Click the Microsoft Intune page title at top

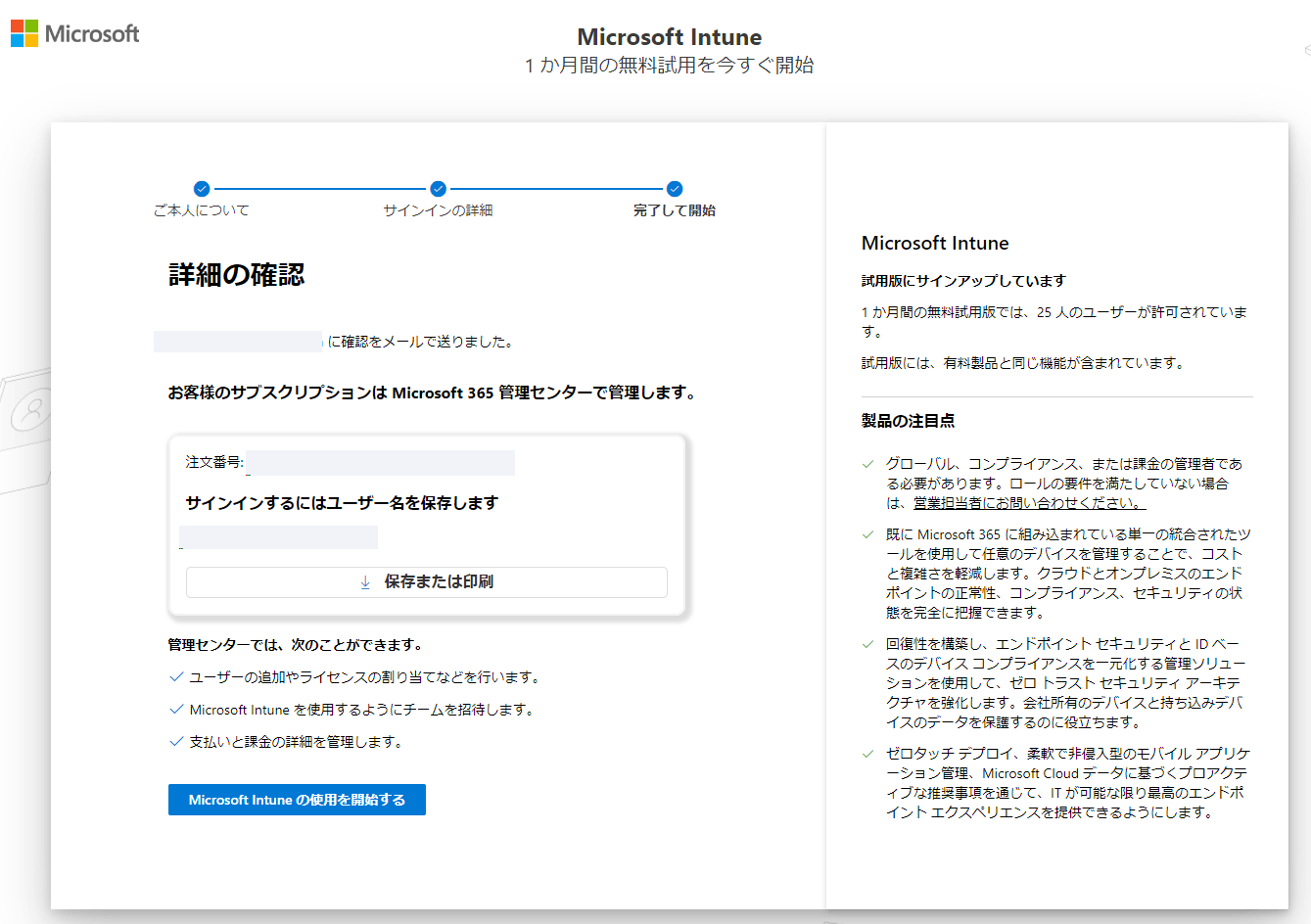pos(670,37)
